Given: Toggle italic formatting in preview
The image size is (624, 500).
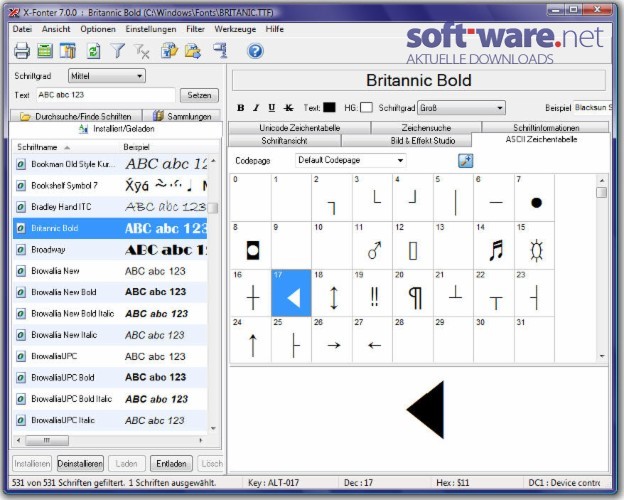Looking at the screenshot, I should tap(256, 108).
